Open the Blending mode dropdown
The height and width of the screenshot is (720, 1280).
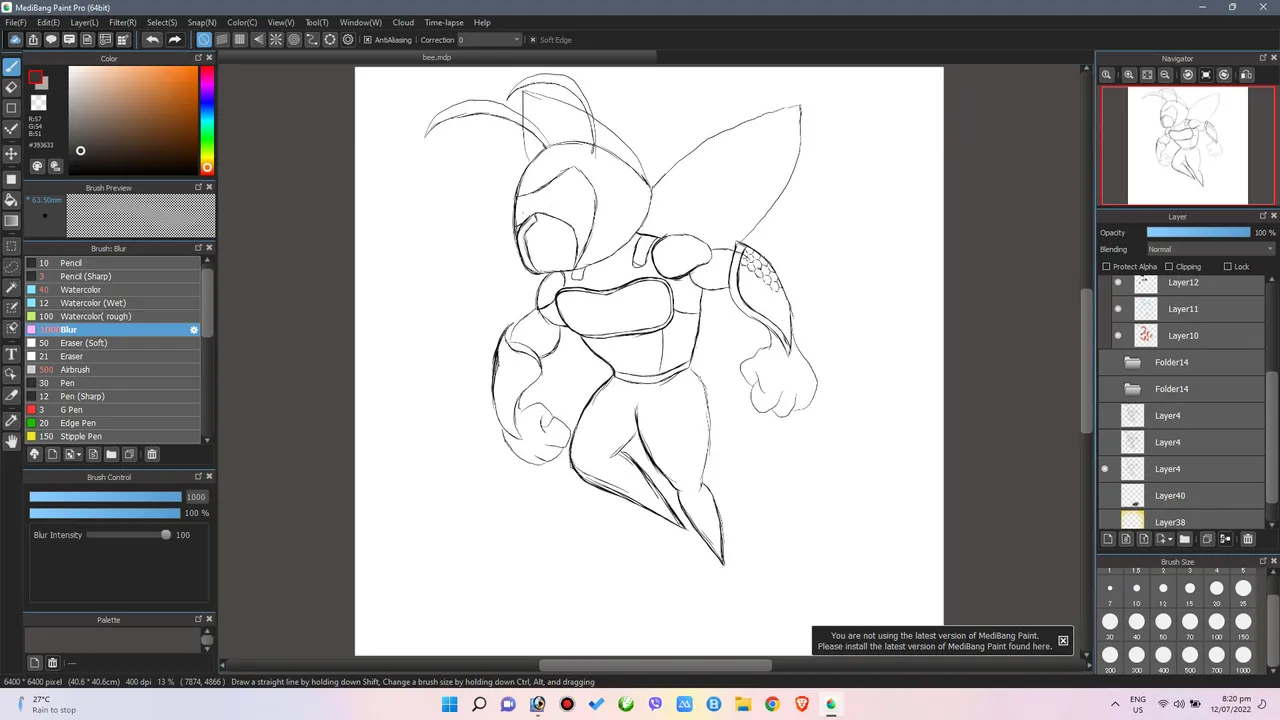(x=1210, y=249)
